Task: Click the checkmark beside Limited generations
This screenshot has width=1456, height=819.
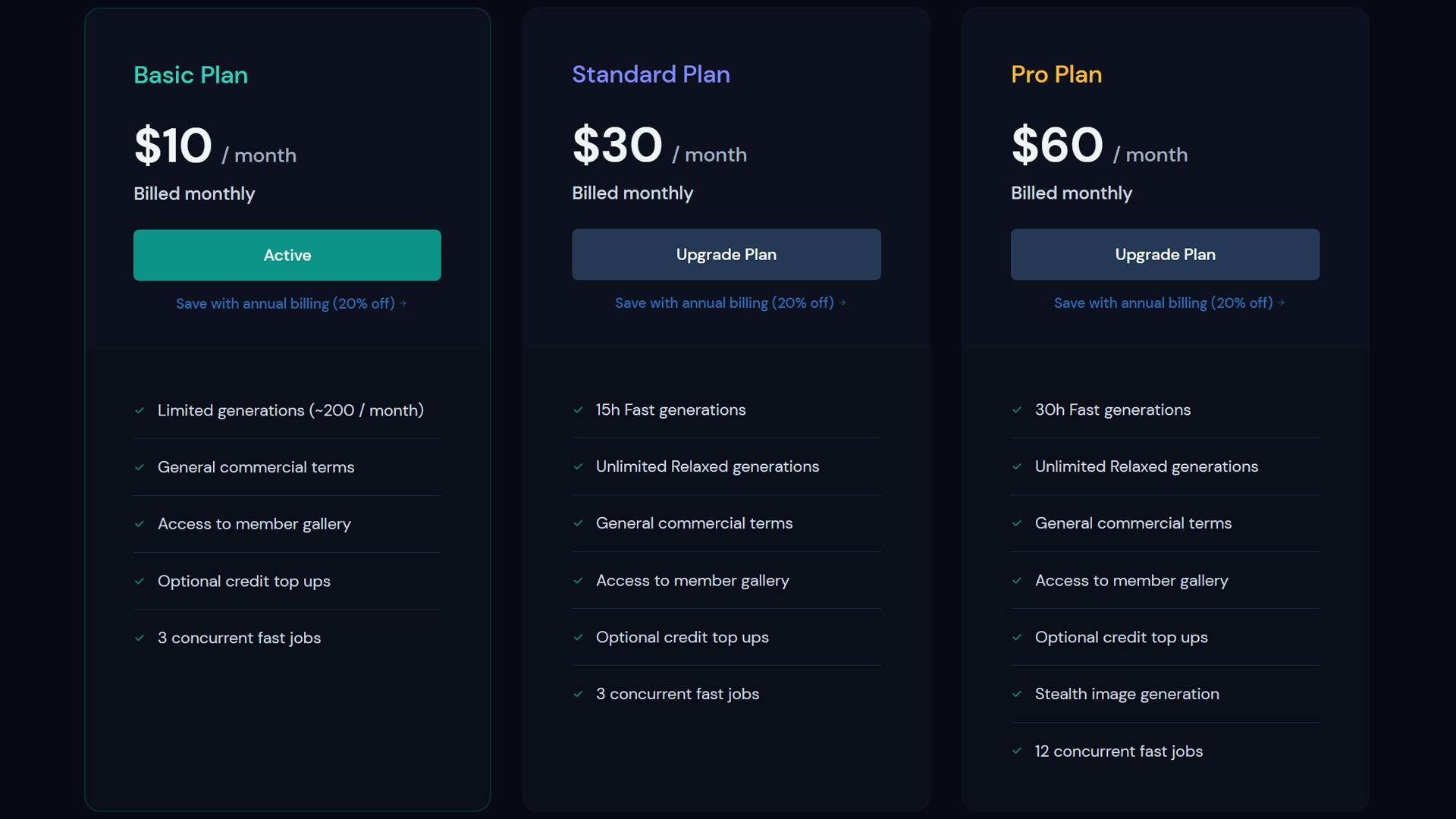Action: pos(140,411)
